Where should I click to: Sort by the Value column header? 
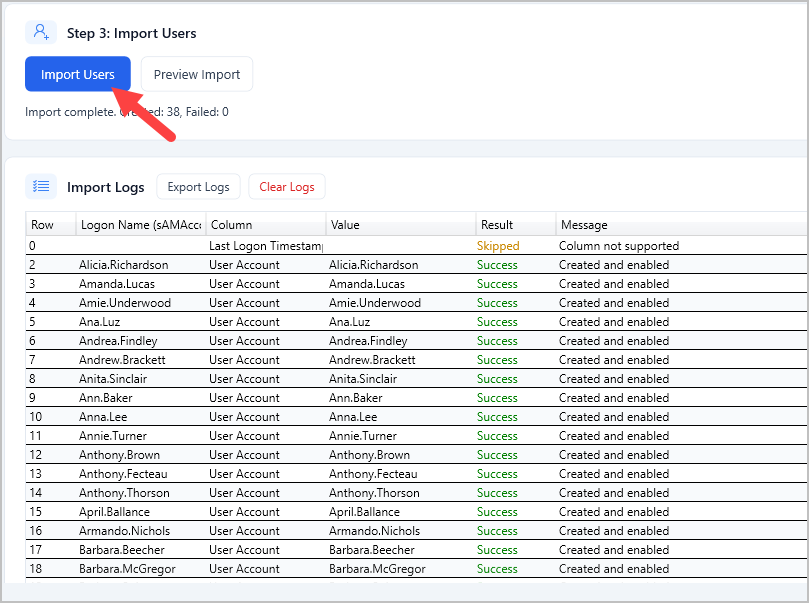[x=401, y=225]
